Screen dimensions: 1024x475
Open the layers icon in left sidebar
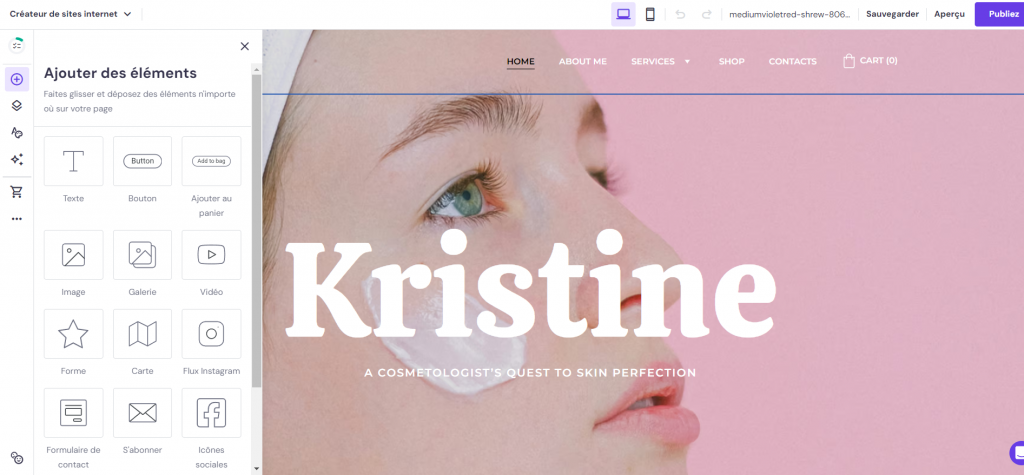point(16,106)
